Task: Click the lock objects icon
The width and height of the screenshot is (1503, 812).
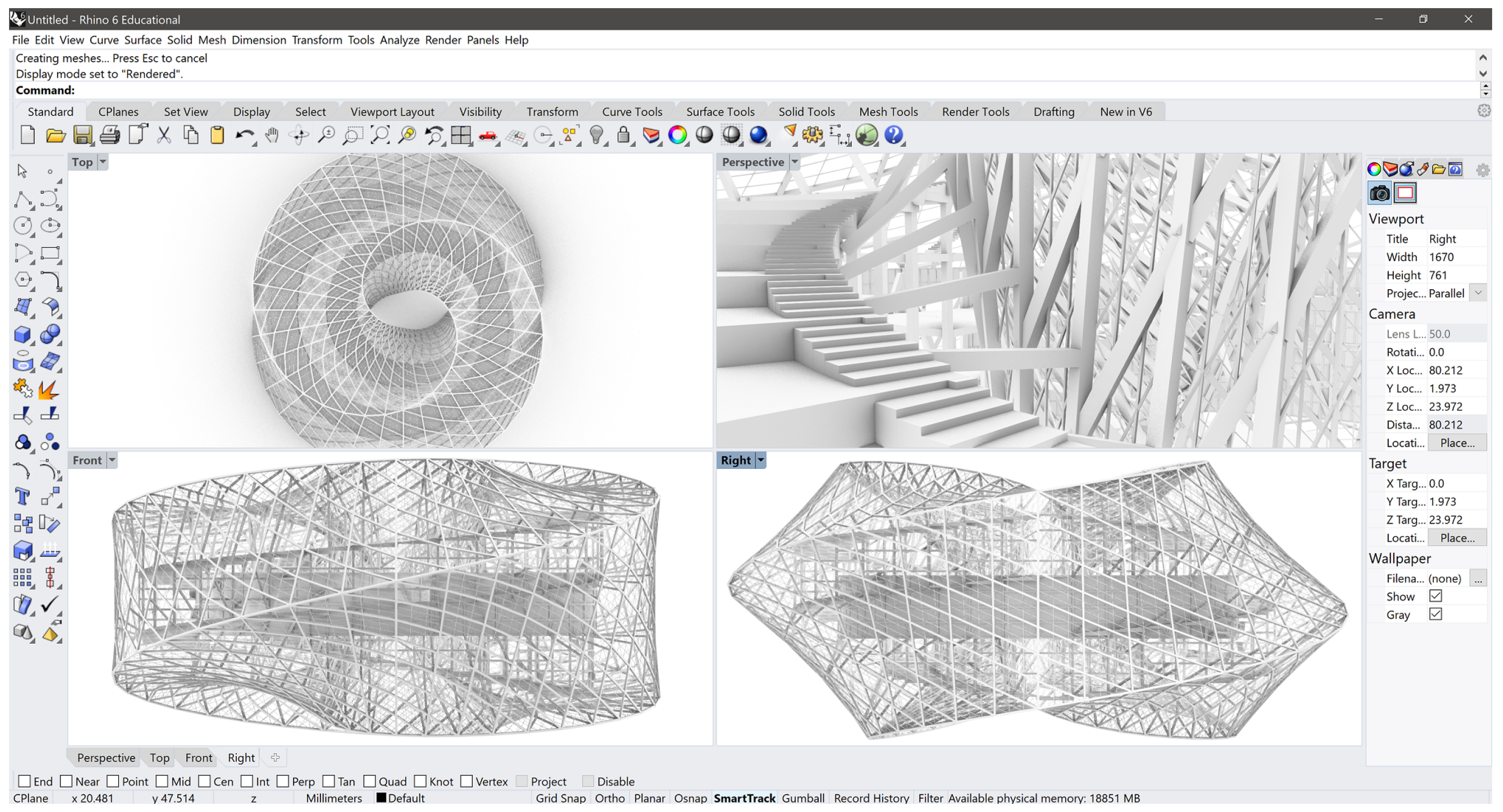Action: point(623,135)
